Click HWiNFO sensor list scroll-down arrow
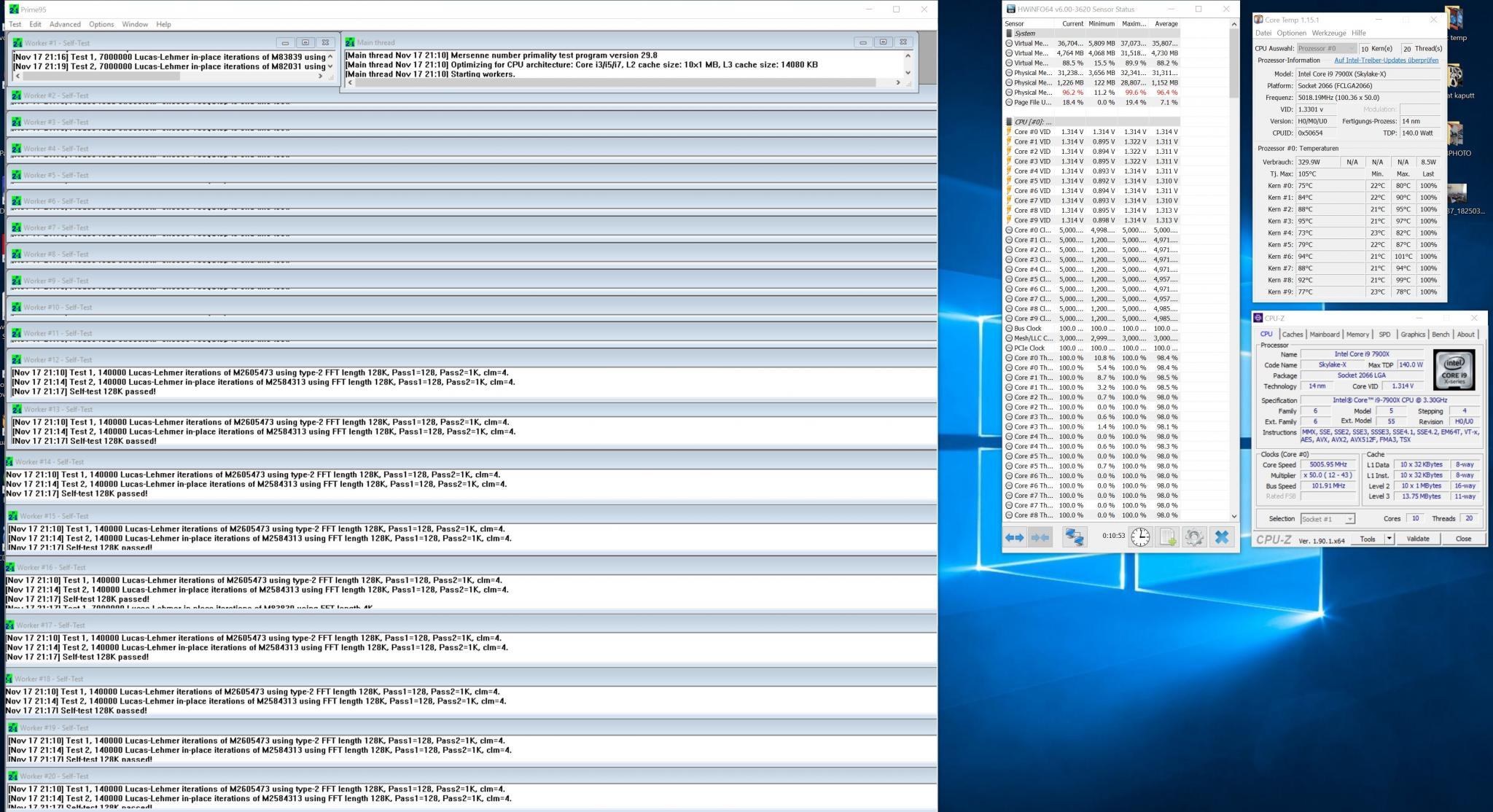Image resolution: width=1493 pixels, height=812 pixels. (1233, 516)
